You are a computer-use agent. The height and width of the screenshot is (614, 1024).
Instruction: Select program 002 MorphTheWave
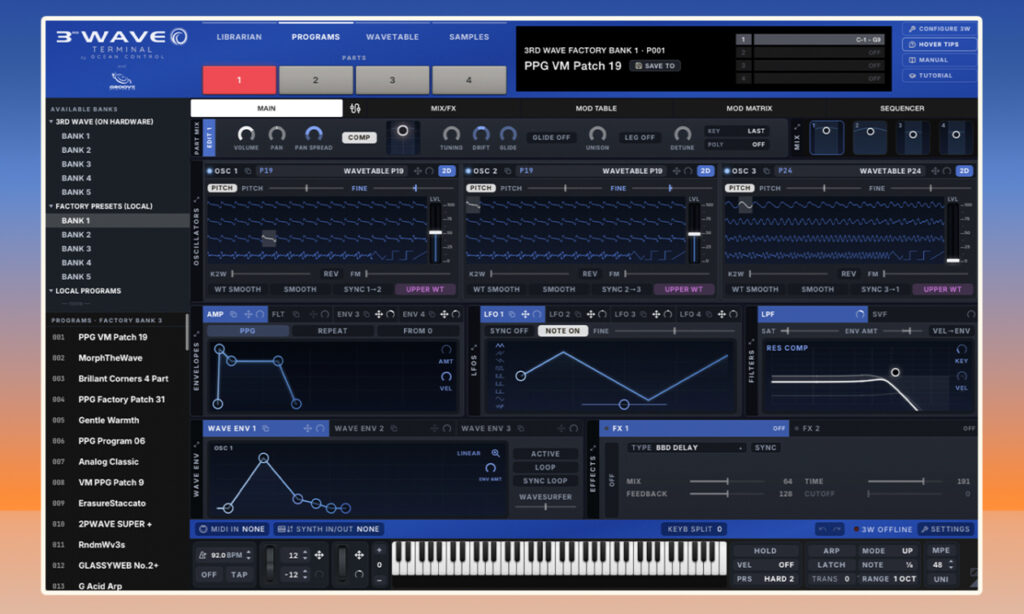click(116, 358)
